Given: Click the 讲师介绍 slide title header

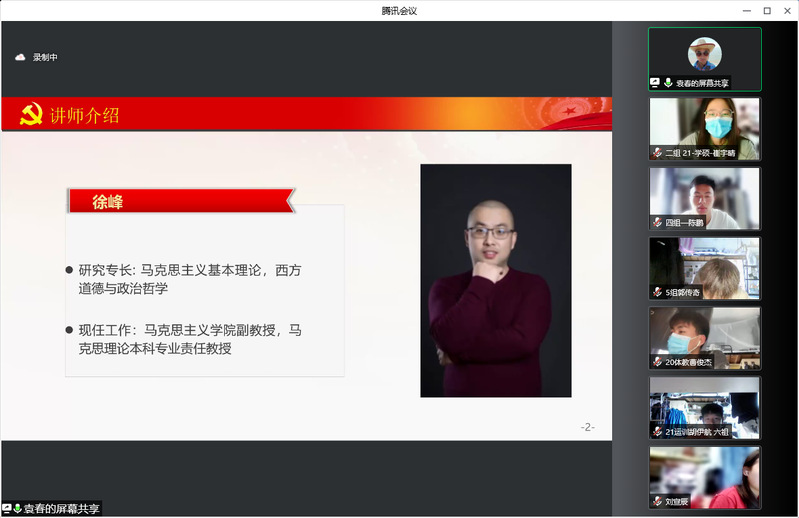Looking at the screenshot, I should (85, 116).
